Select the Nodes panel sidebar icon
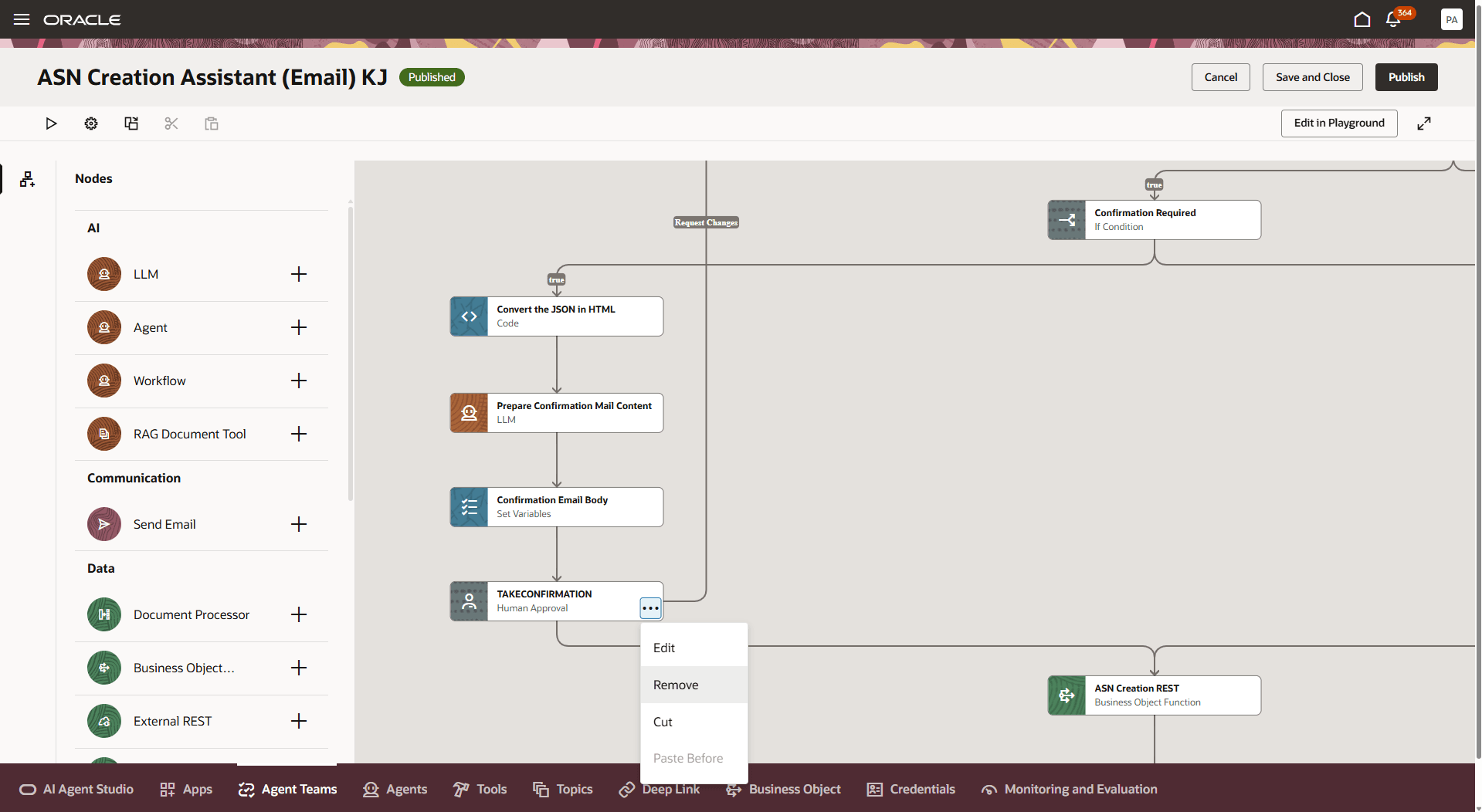Screen dimensions: 1482x812 pyautogui.click(x=28, y=179)
